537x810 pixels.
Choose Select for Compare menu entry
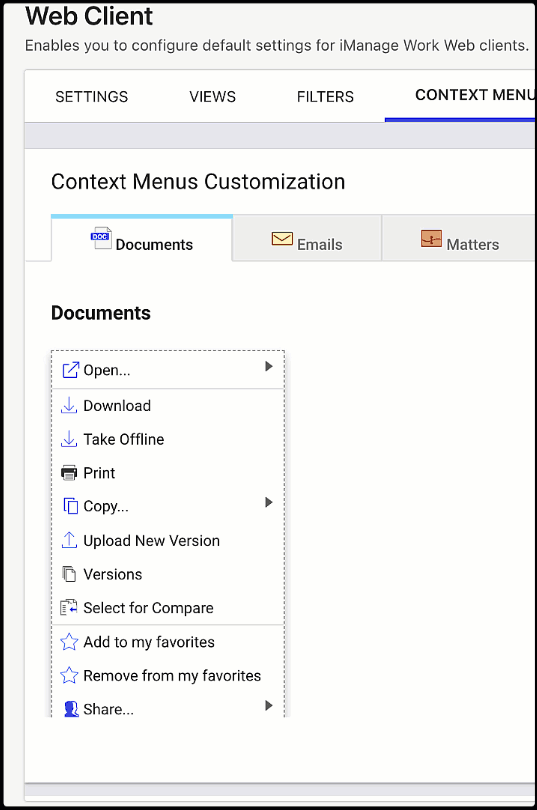point(168,608)
